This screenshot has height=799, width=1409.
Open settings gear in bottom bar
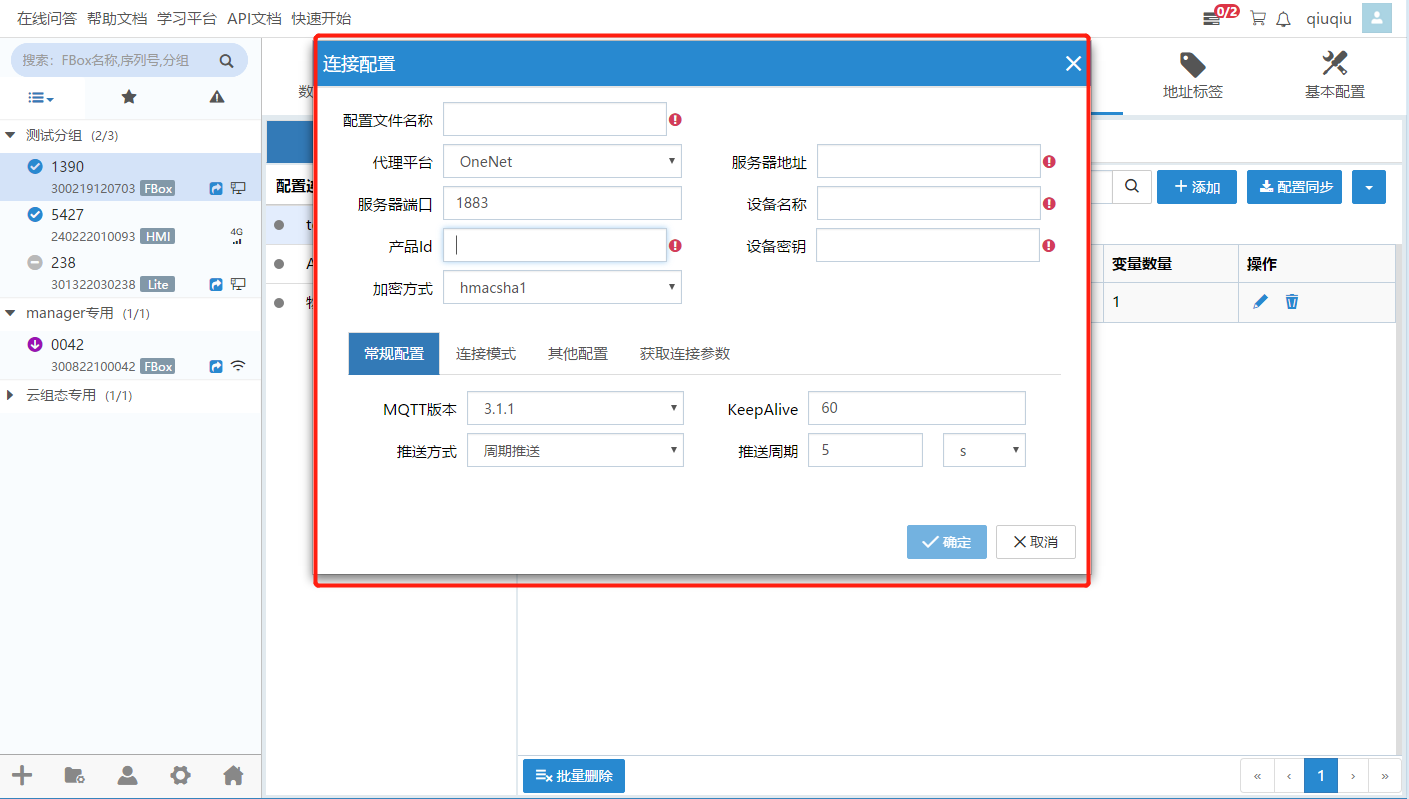[x=180, y=775]
